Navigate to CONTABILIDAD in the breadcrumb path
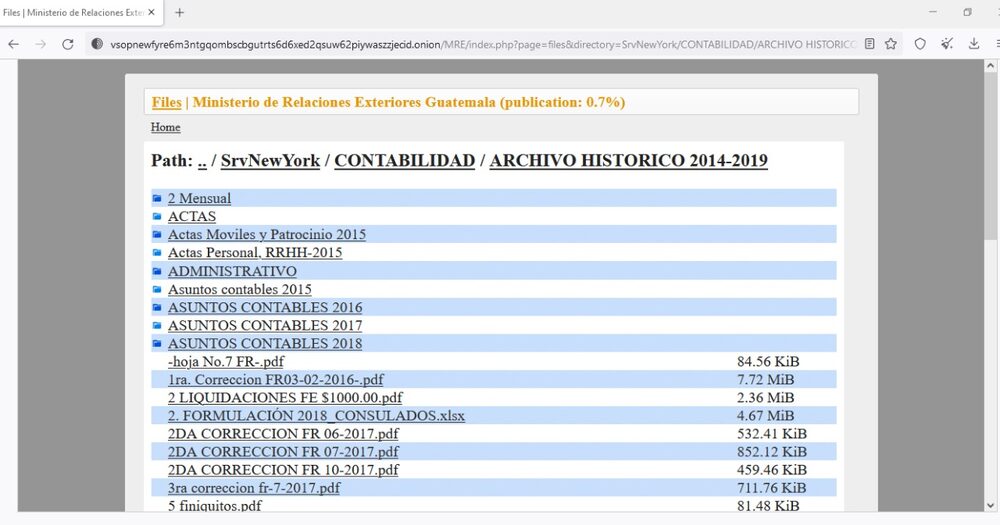This screenshot has height=525, width=1000. point(404,161)
